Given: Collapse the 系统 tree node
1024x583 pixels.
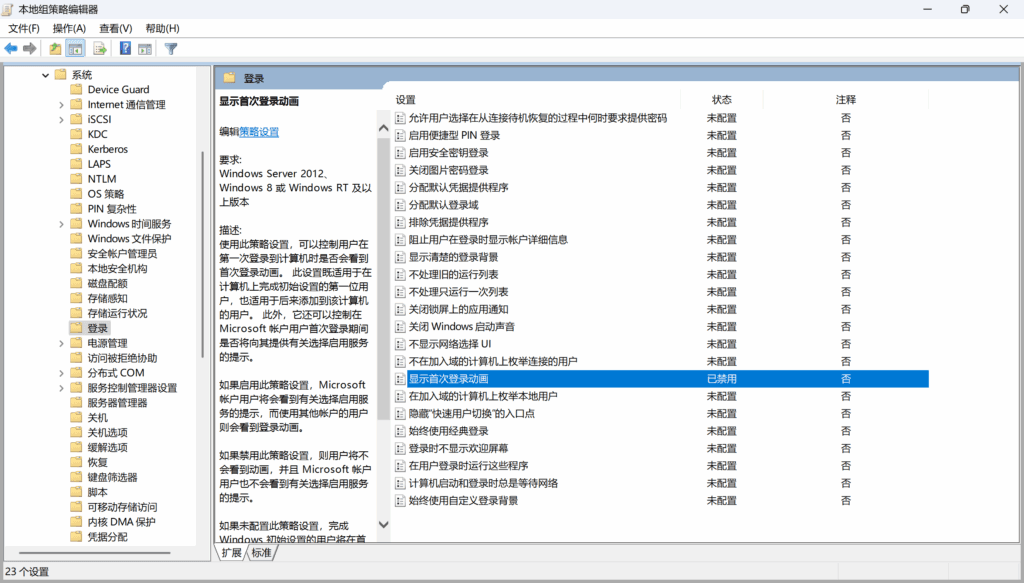Looking at the screenshot, I should click(x=45, y=75).
